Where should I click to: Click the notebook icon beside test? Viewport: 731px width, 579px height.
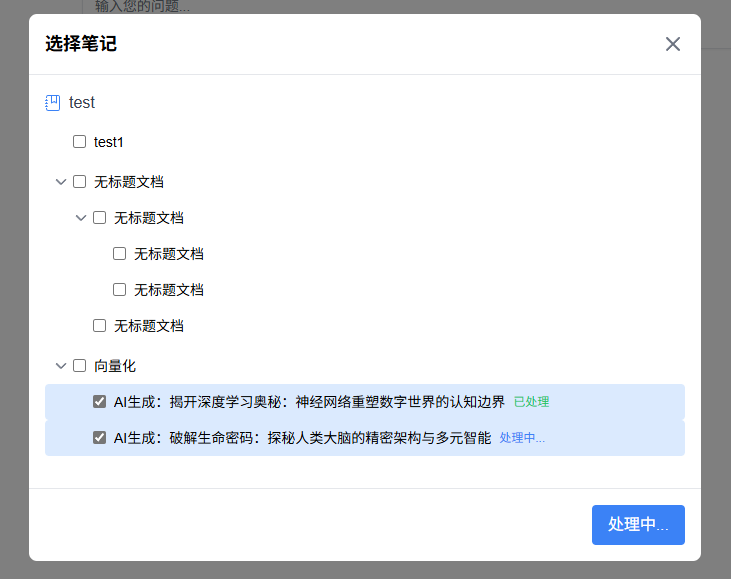click(53, 103)
